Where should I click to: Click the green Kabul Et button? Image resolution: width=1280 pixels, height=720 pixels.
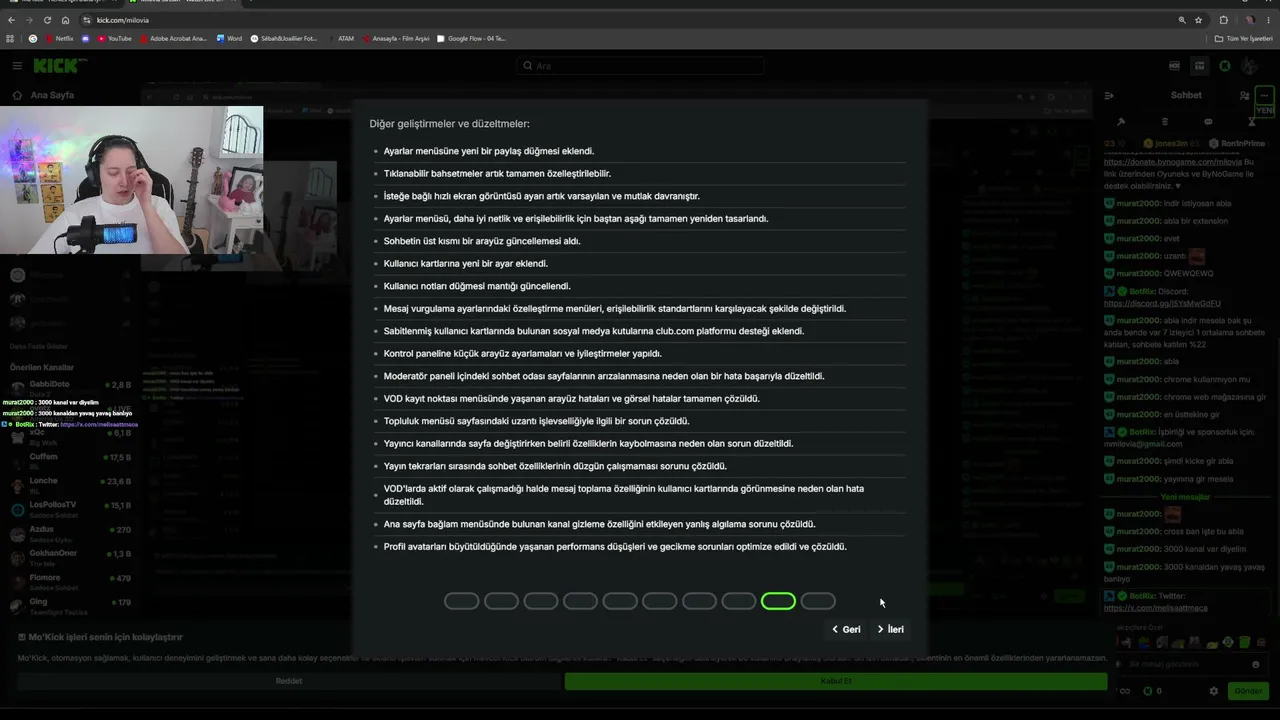pos(836,681)
